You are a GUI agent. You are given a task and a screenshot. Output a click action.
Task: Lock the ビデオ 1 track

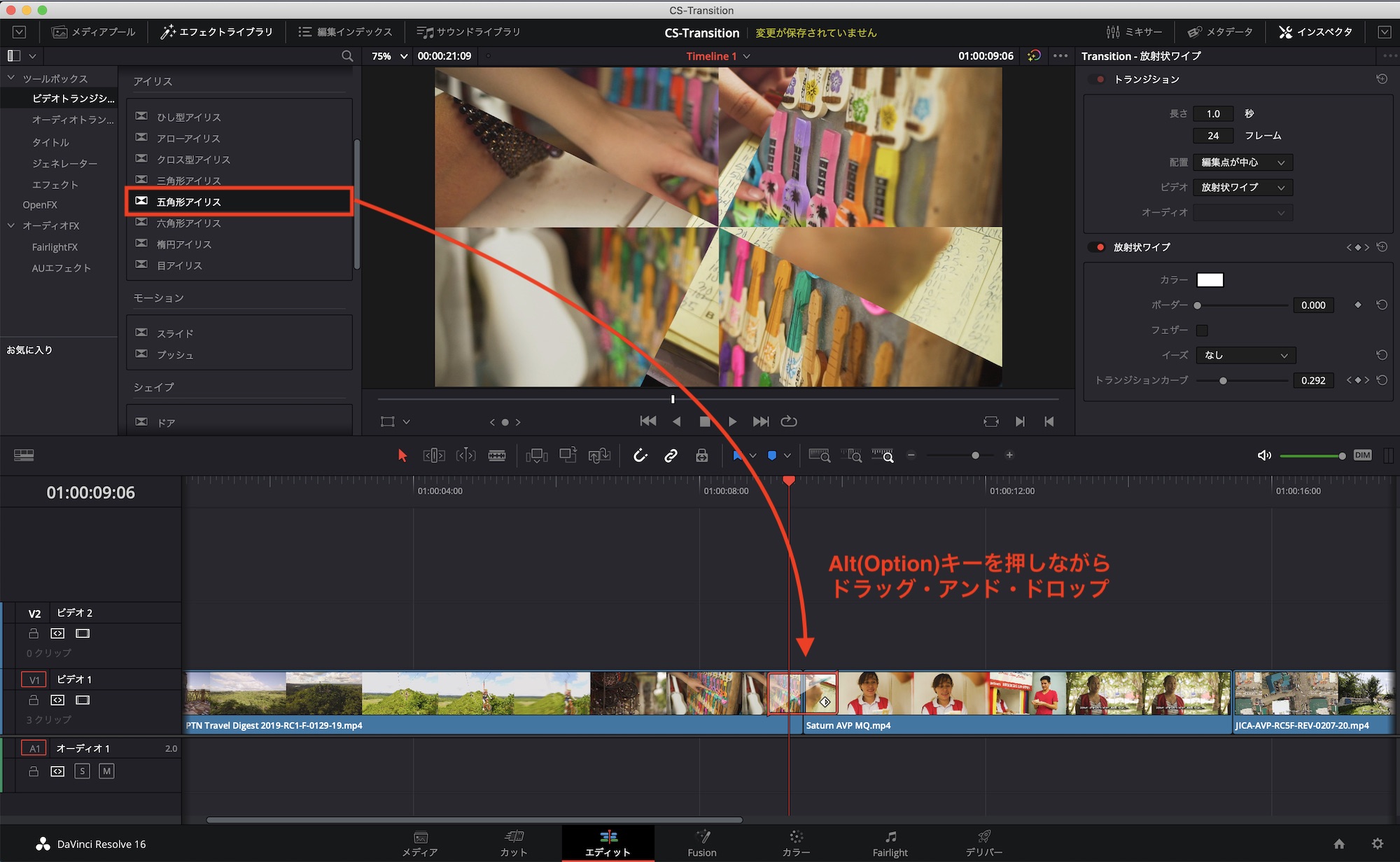pyautogui.click(x=33, y=700)
